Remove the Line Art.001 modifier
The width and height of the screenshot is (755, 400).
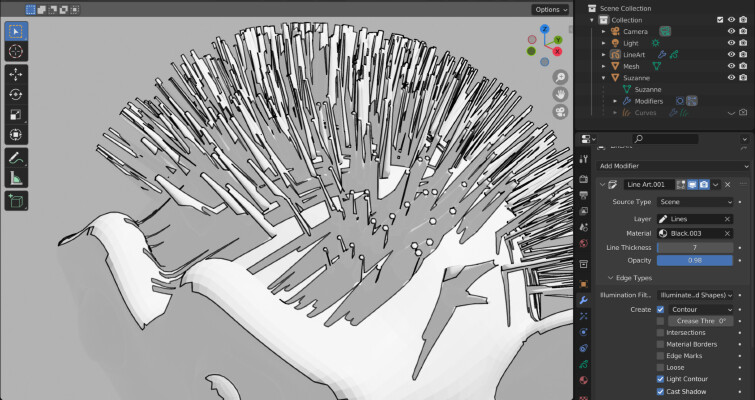point(728,184)
